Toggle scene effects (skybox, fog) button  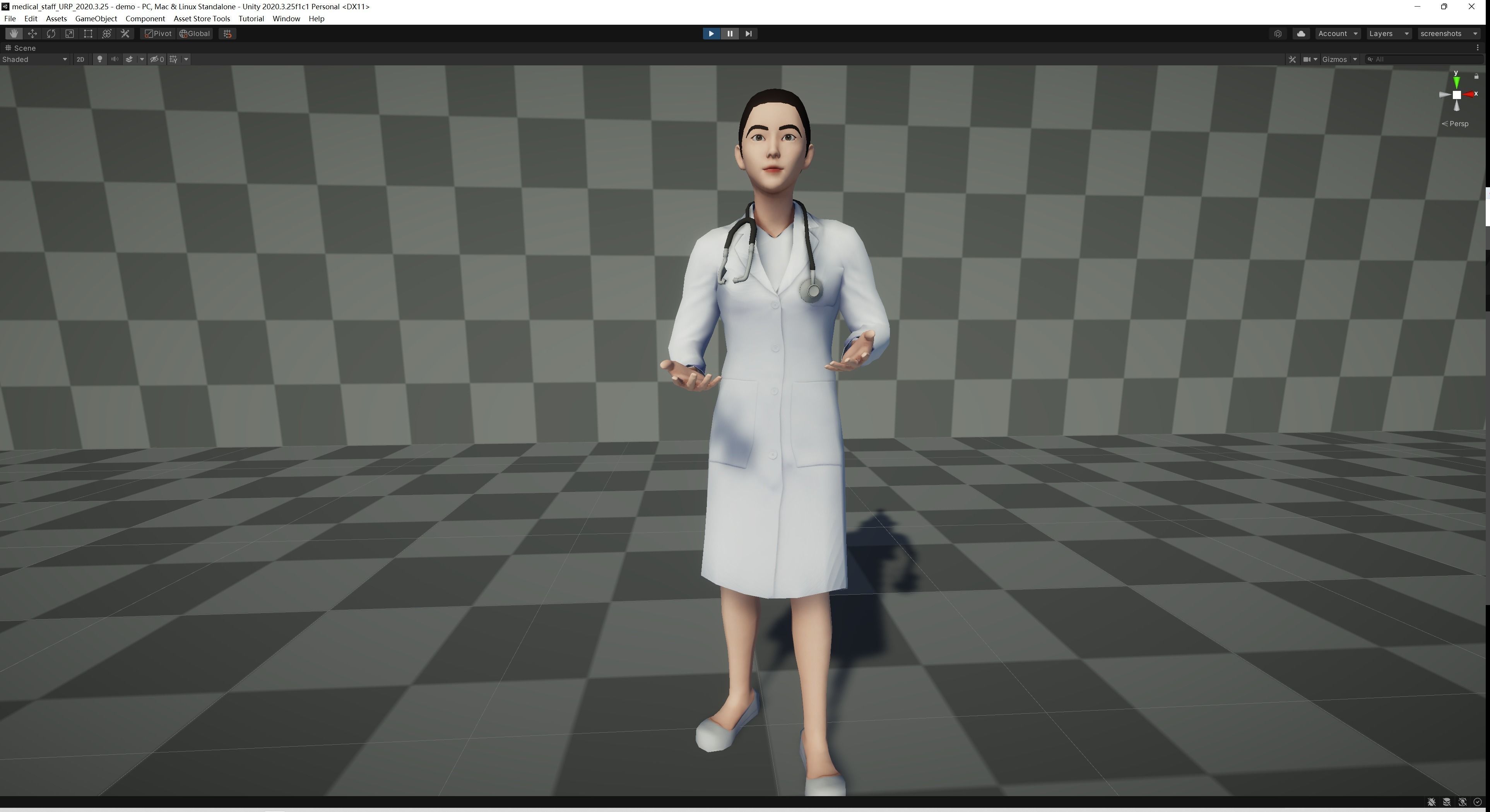(x=130, y=59)
